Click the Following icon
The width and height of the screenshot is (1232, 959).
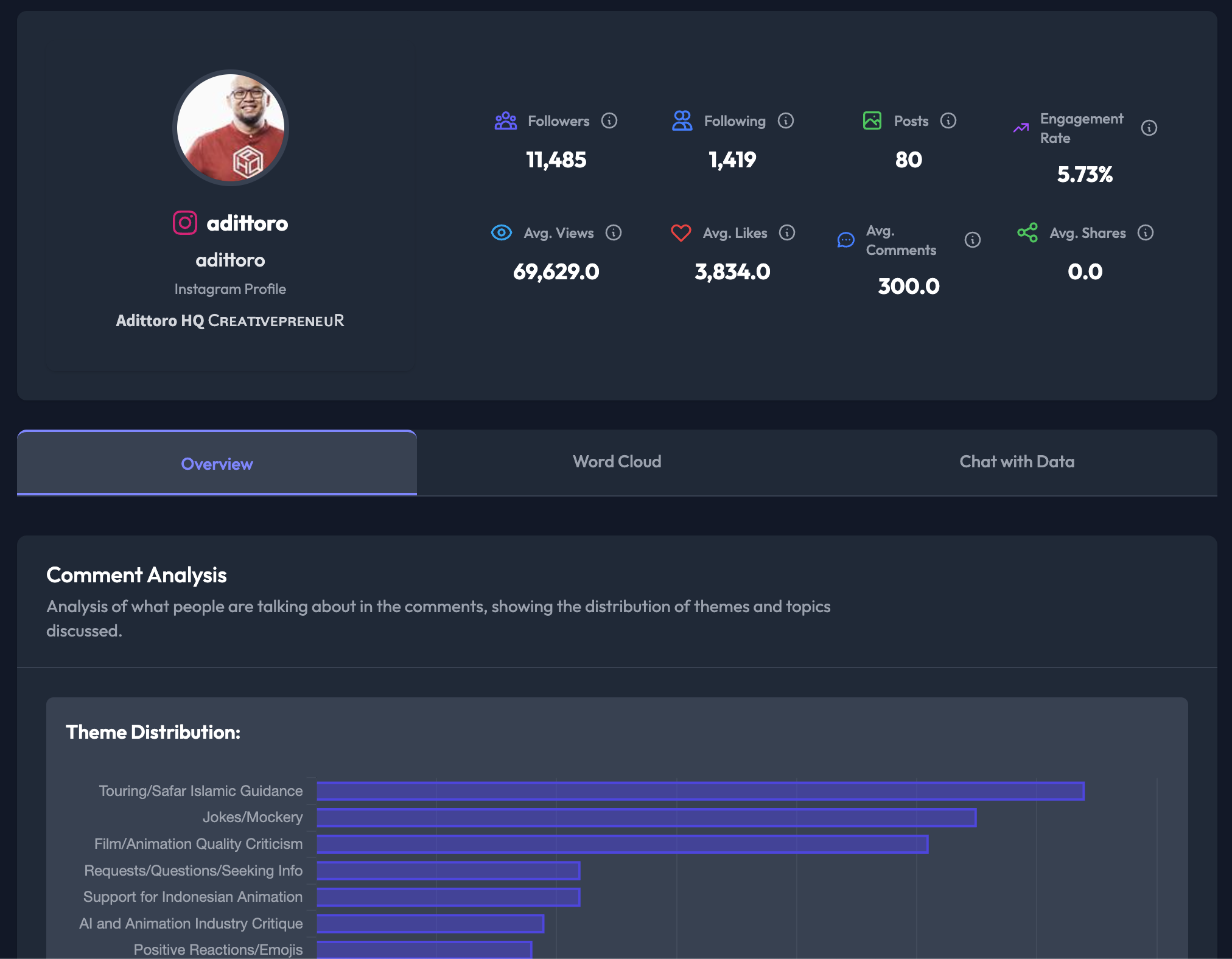point(682,120)
